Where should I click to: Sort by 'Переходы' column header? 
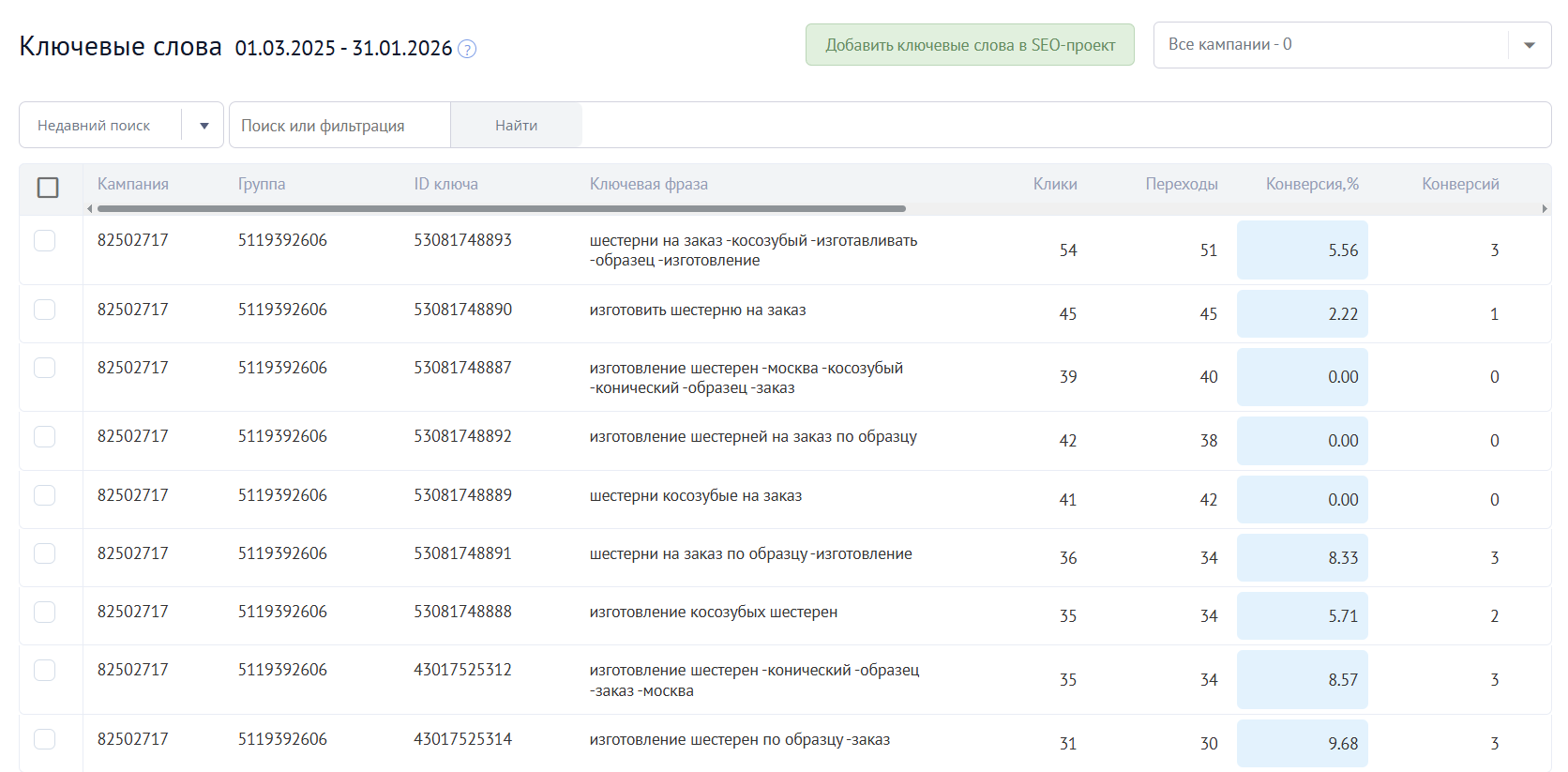[1182, 184]
